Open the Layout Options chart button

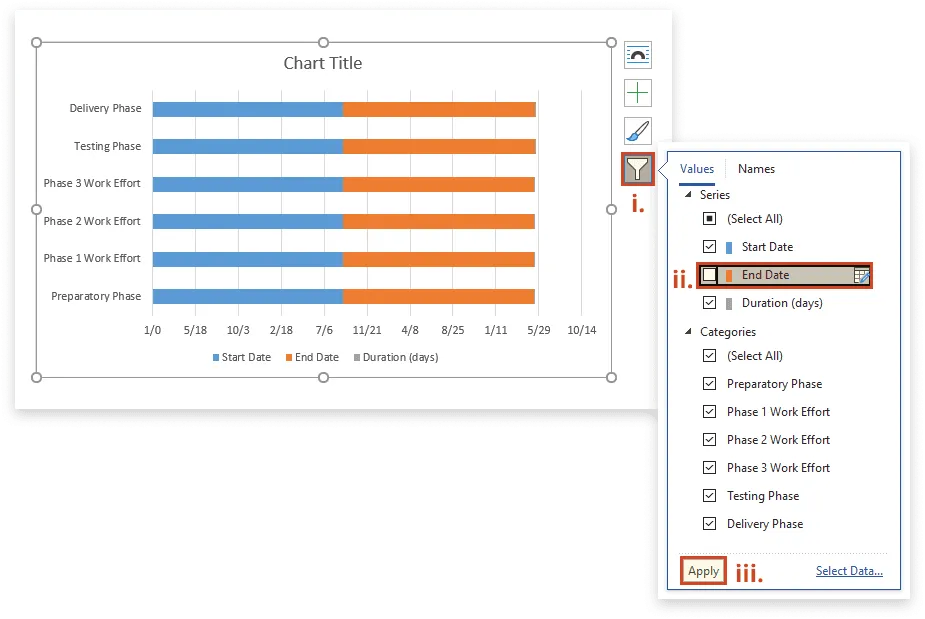point(638,55)
